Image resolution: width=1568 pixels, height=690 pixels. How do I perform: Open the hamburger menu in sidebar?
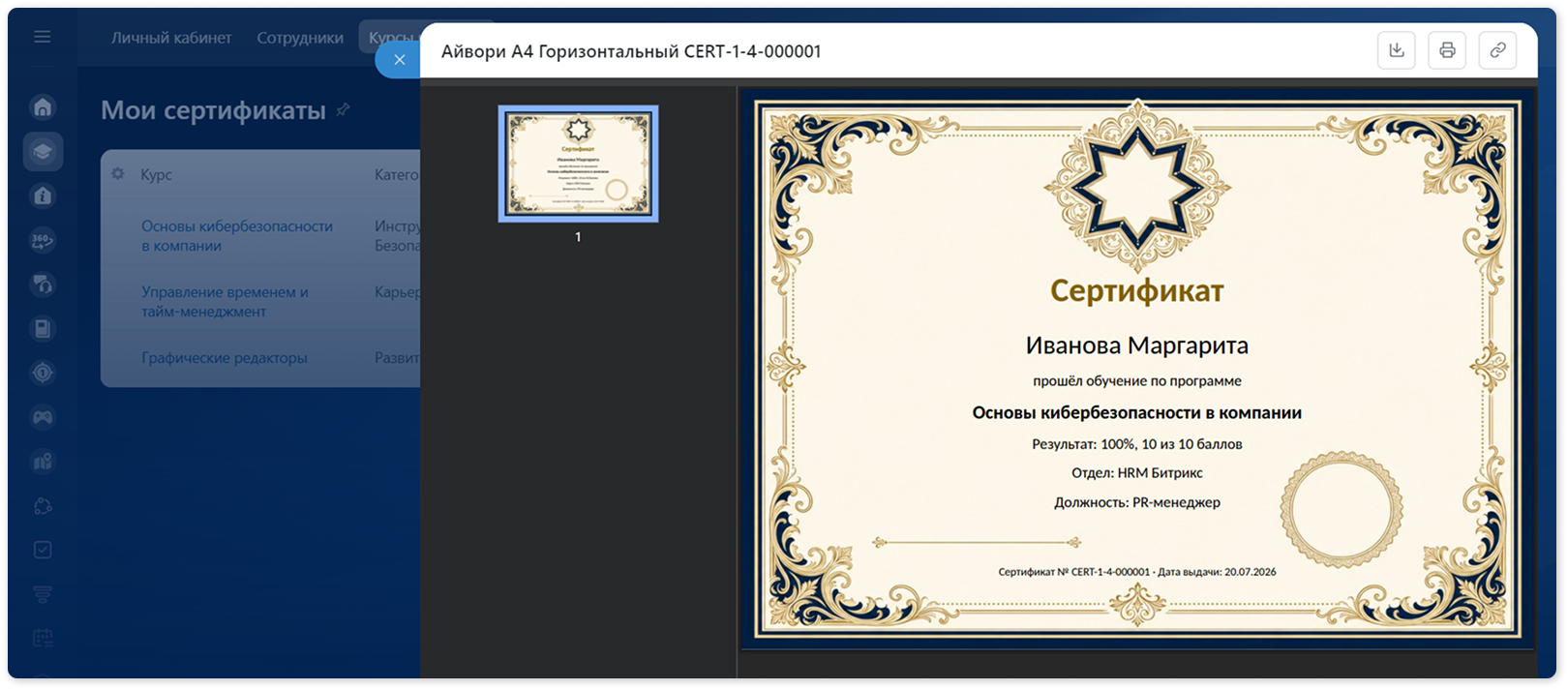[x=43, y=37]
